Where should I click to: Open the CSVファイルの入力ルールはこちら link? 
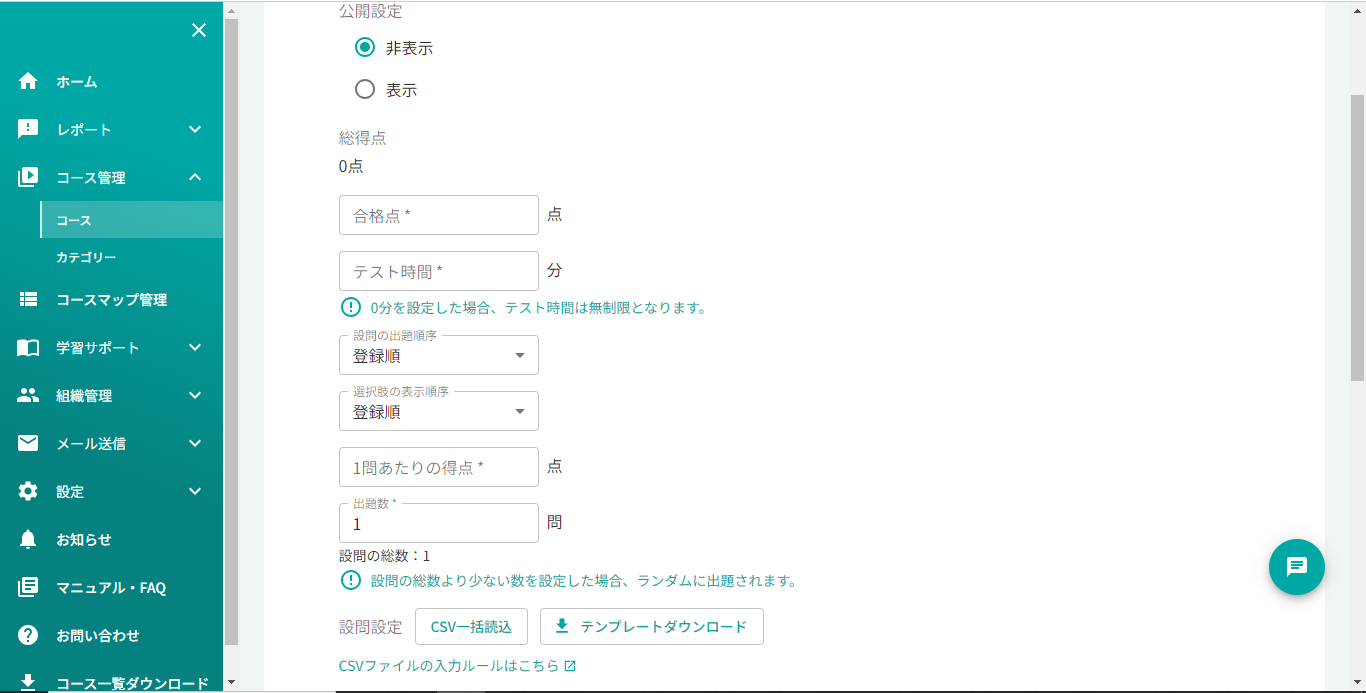click(x=457, y=666)
